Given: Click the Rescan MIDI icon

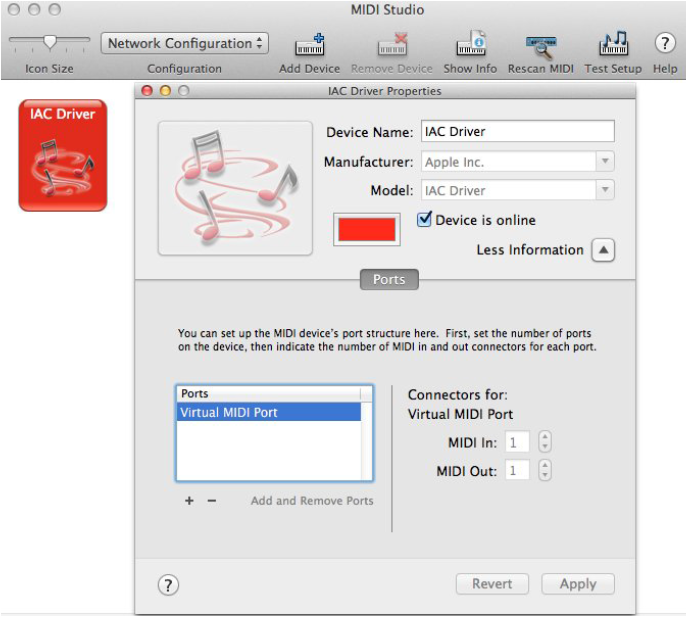Looking at the screenshot, I should click(x=541, y=46).
